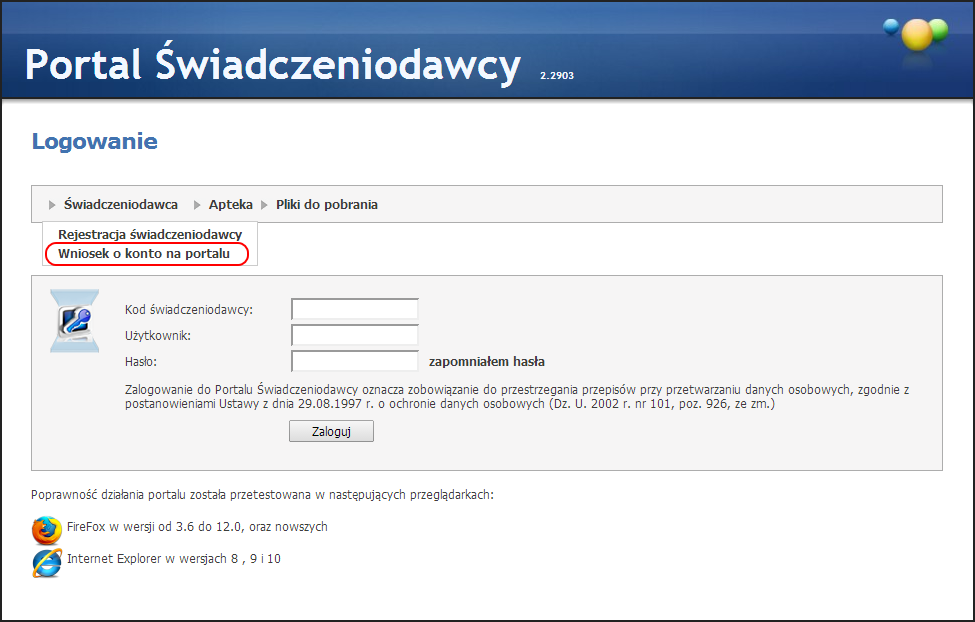Focus the Użytkownik input field
Image resolution: width=975 pixels, height=622 pixels.
(x=354, y=335)
